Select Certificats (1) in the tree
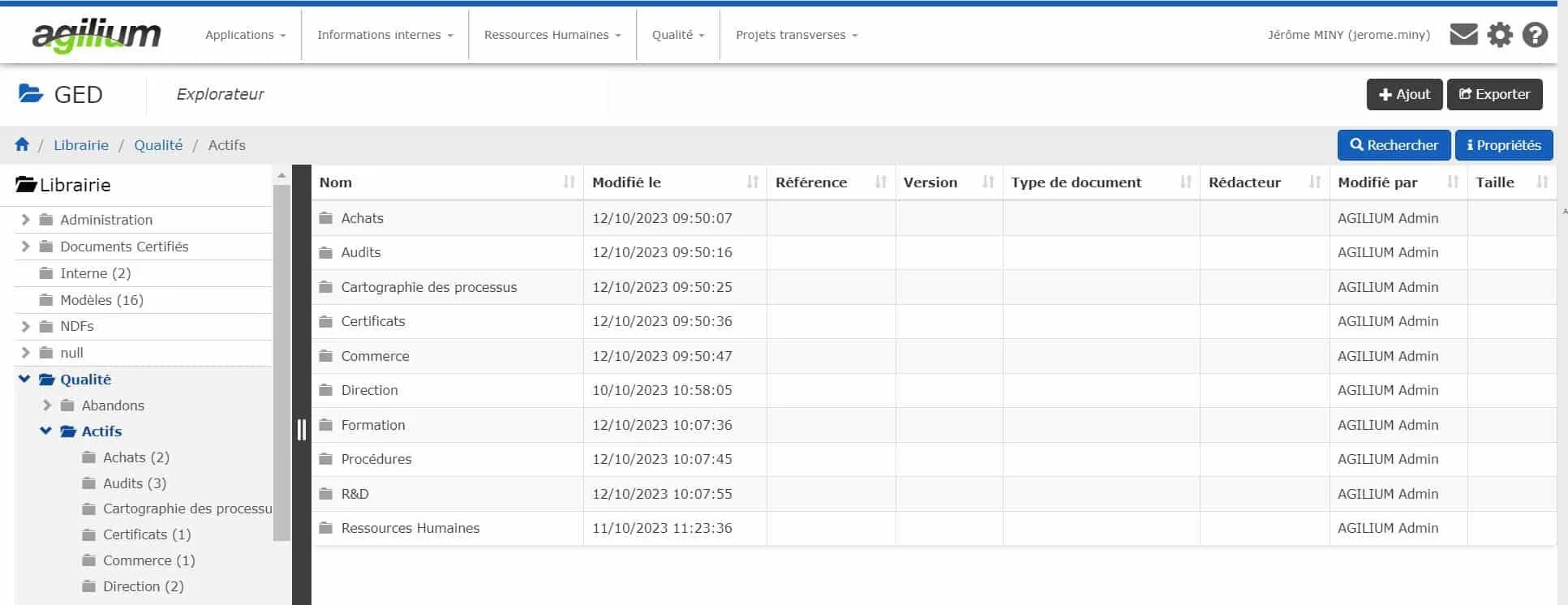This screenshot has width=1568, height=605. [x=147, y=534]
